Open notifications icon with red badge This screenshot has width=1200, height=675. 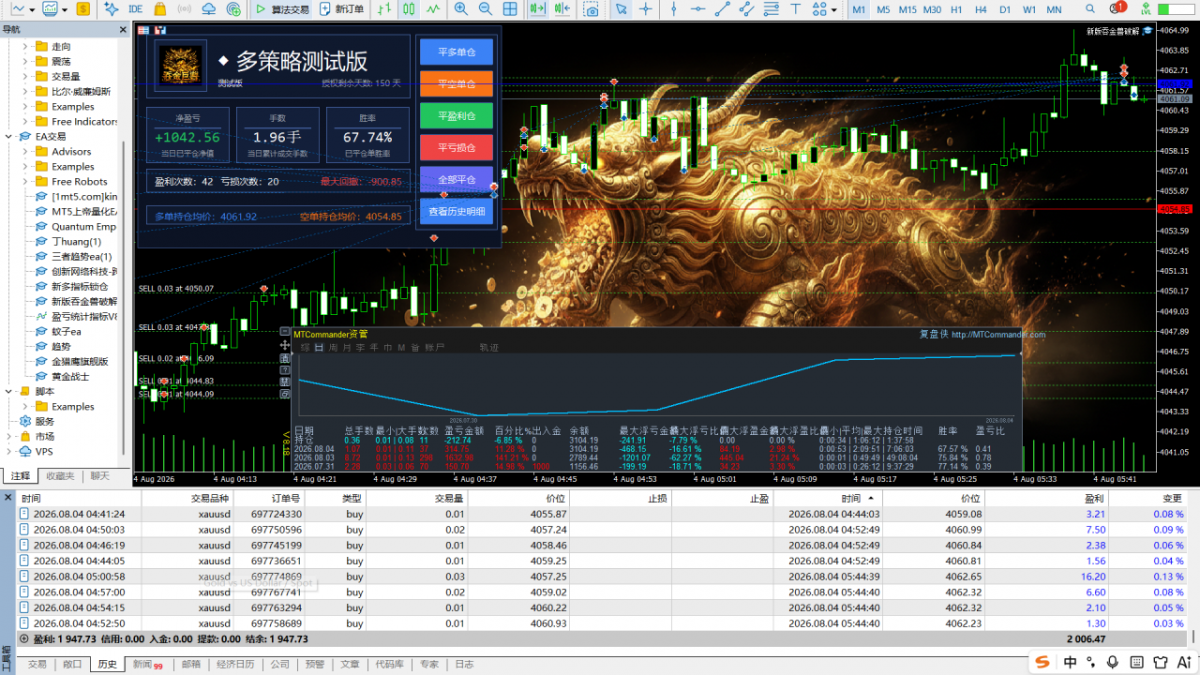pyautogui.click(x=1117, y=8)
